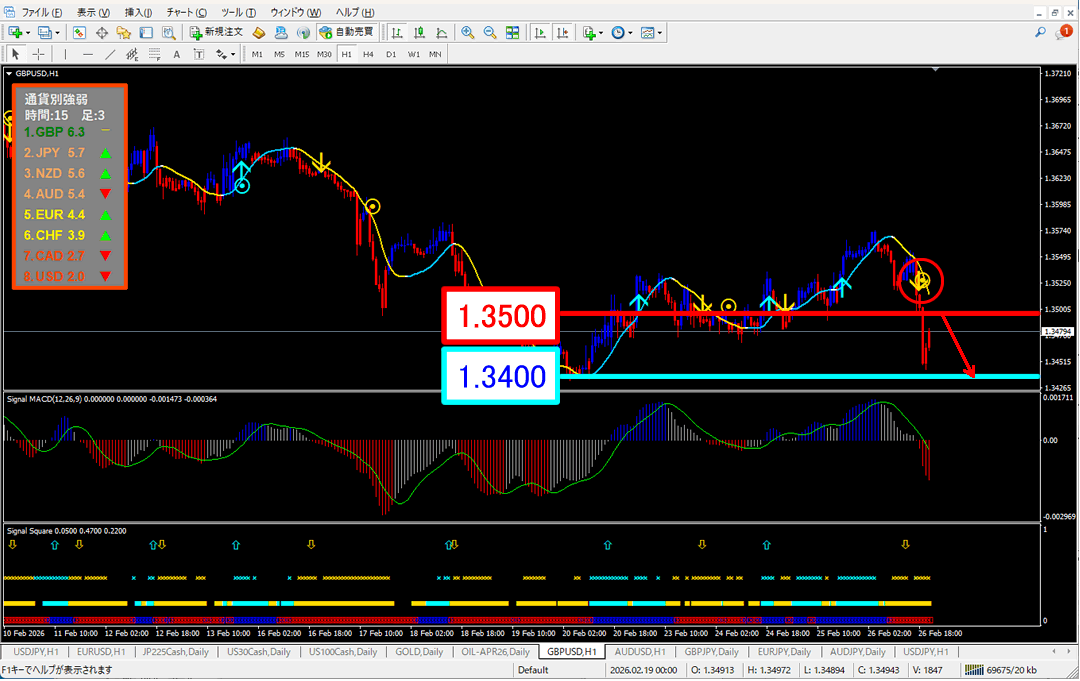Switch to candlestick chart display

coord(420,32)
